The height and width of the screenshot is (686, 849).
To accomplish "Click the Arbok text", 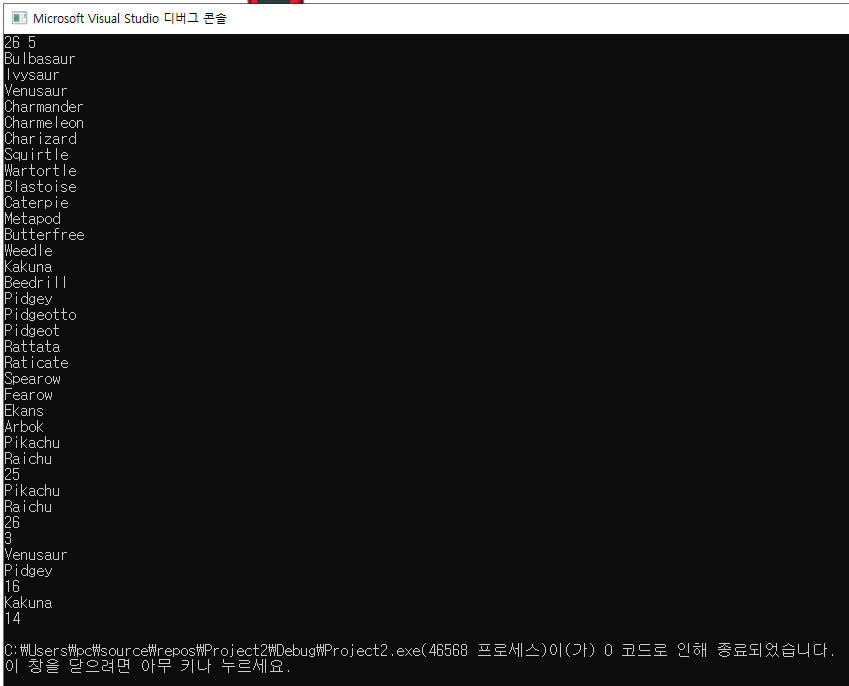I will pos(24,427).
